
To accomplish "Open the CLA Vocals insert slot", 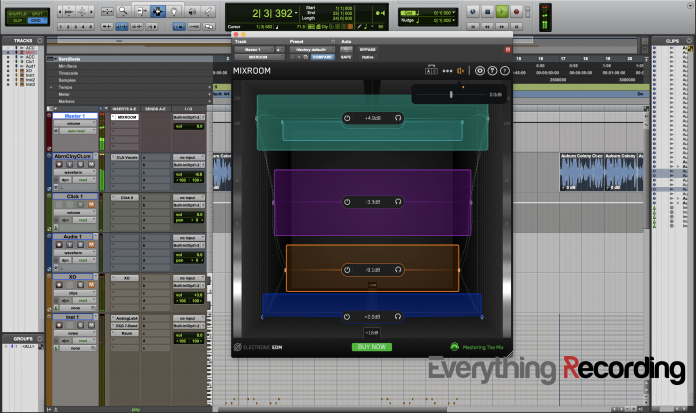I will tap(125, 157).
